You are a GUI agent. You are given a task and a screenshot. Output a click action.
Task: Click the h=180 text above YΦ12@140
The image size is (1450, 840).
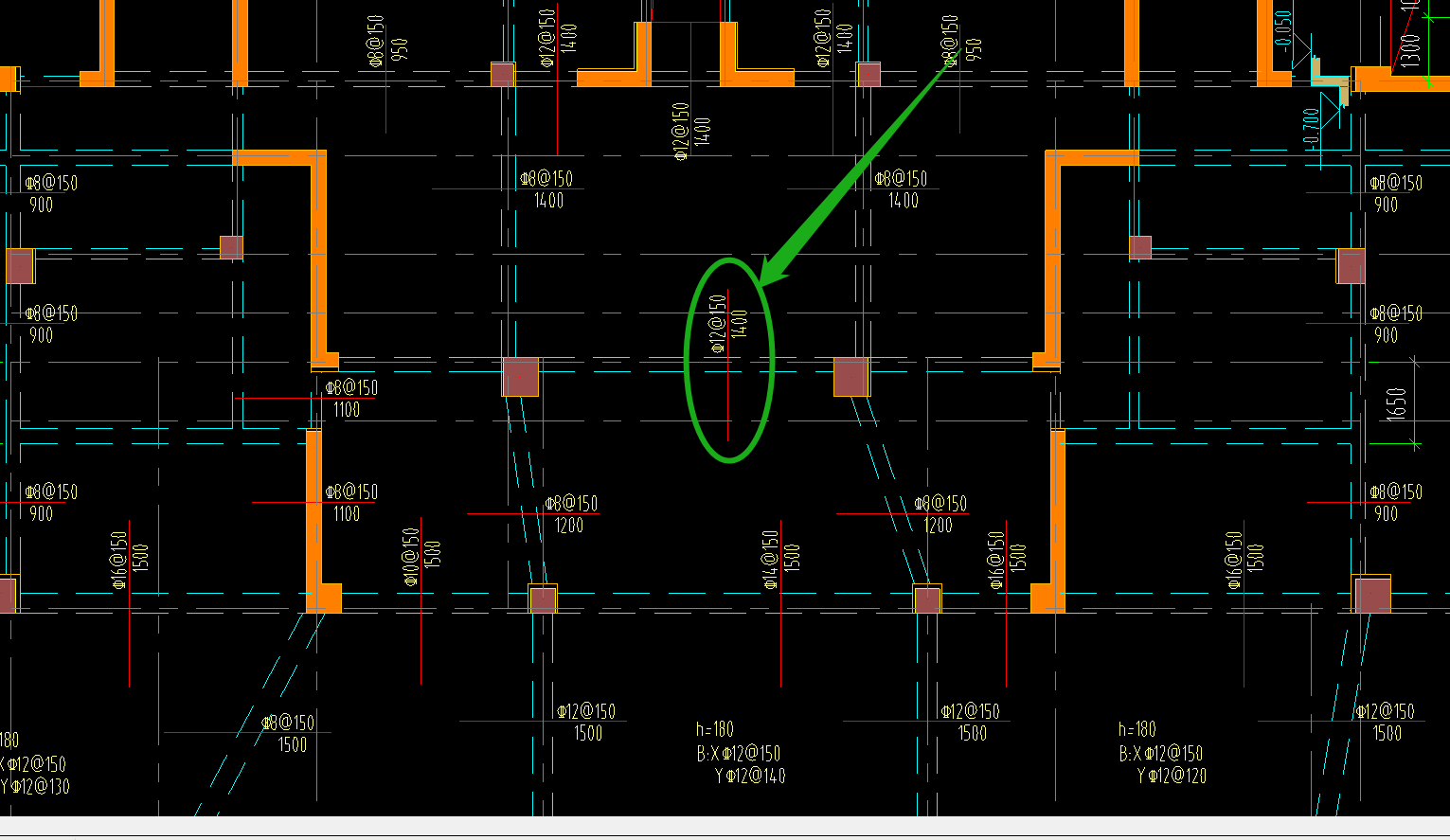coord(715,729)
